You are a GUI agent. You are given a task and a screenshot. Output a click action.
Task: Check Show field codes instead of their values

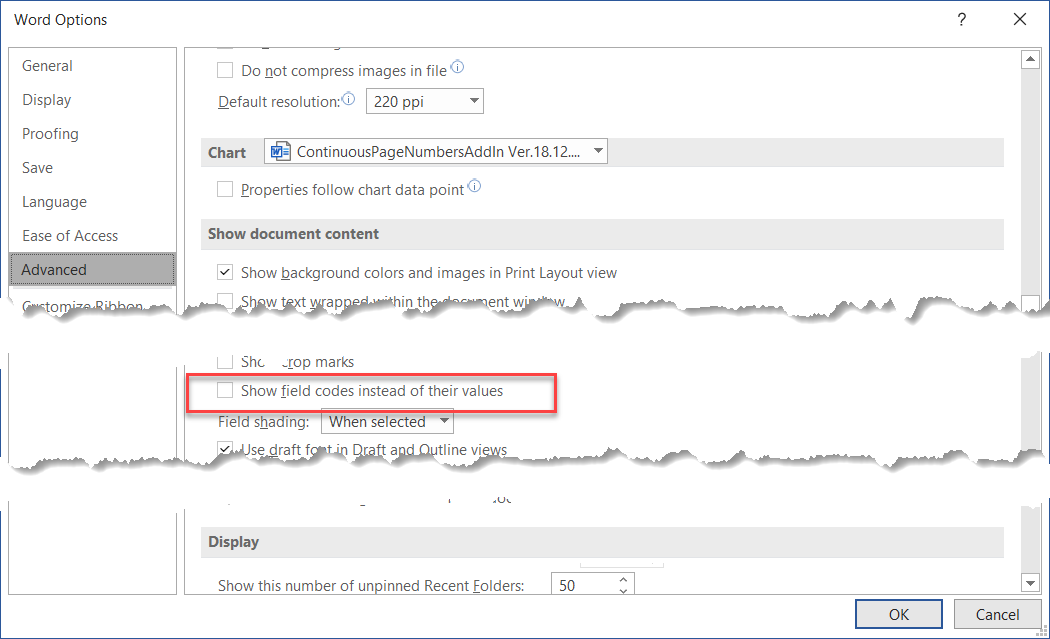225,391
